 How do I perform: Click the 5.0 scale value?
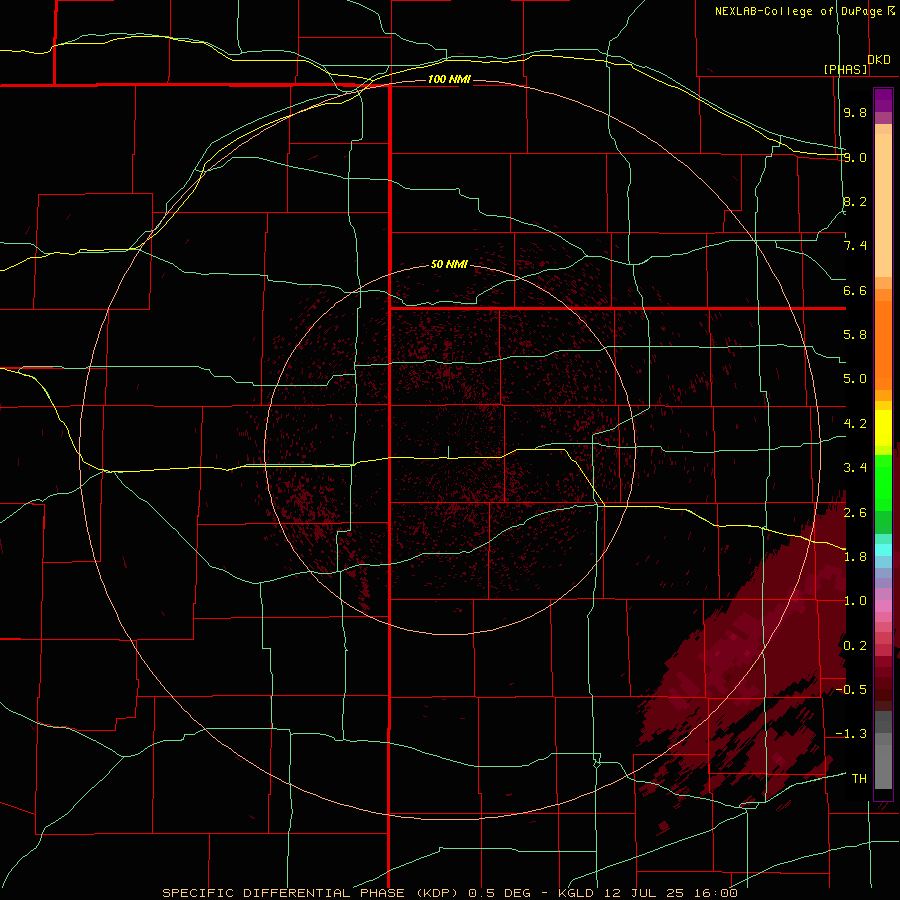point(855,379)
